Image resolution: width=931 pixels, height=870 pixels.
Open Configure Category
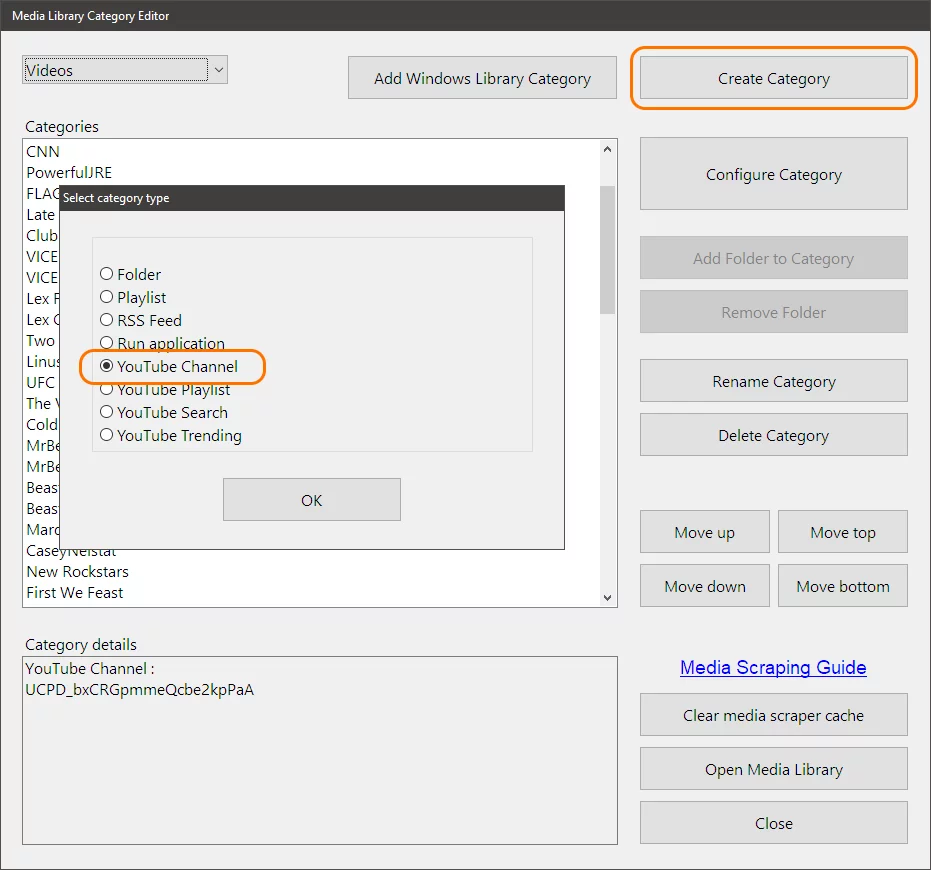(774, 174)
